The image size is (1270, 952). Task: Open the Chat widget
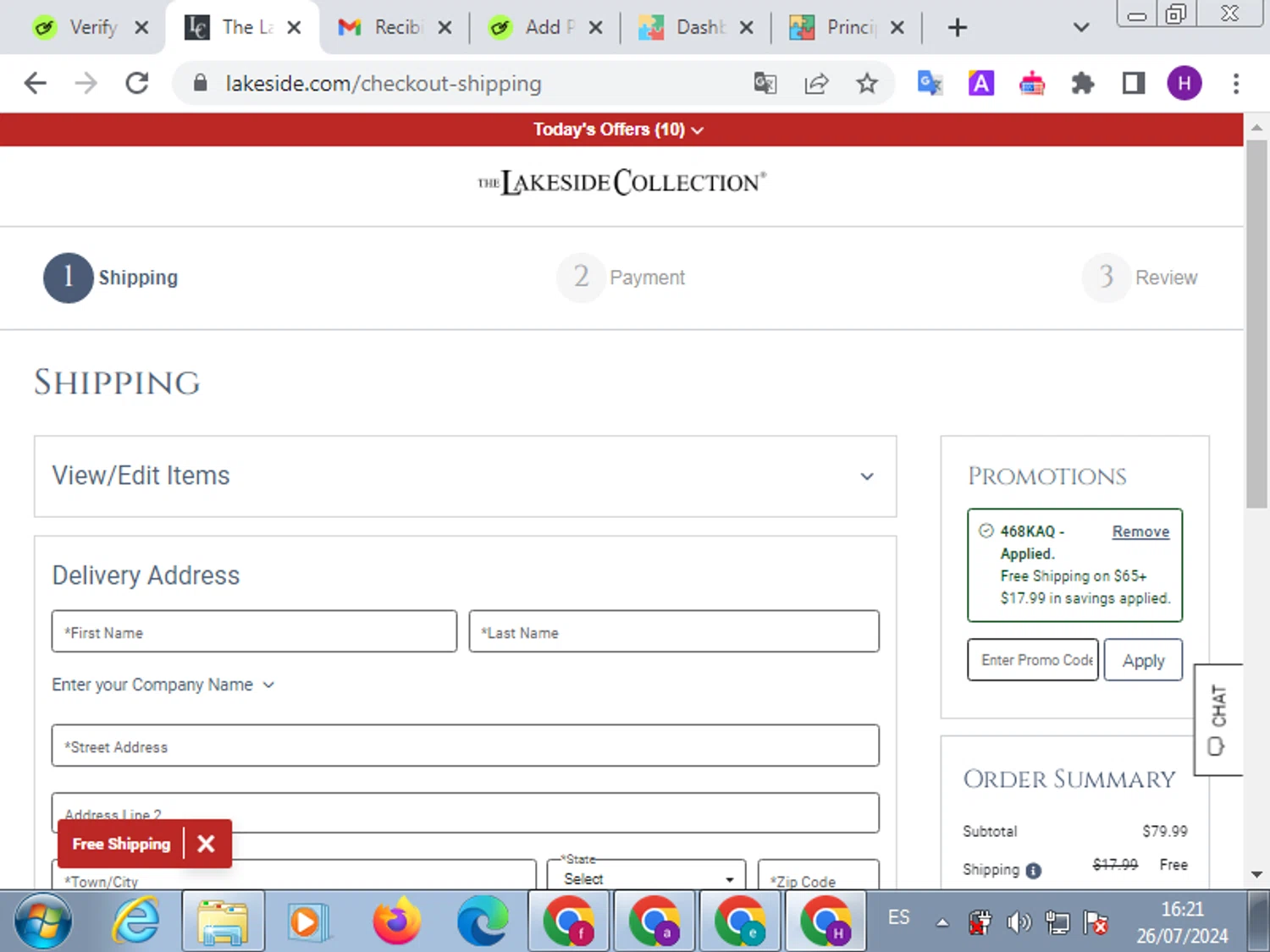[1218, 719]
